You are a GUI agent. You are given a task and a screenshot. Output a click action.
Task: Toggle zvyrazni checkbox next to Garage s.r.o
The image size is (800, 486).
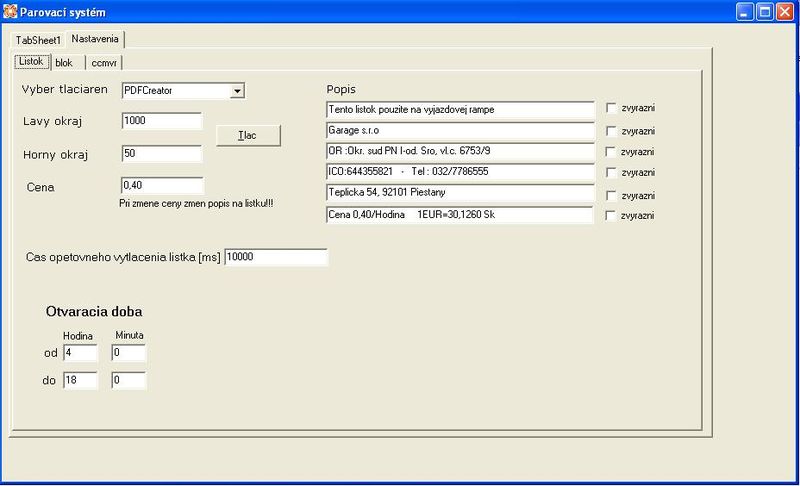(x=611, y=130)
